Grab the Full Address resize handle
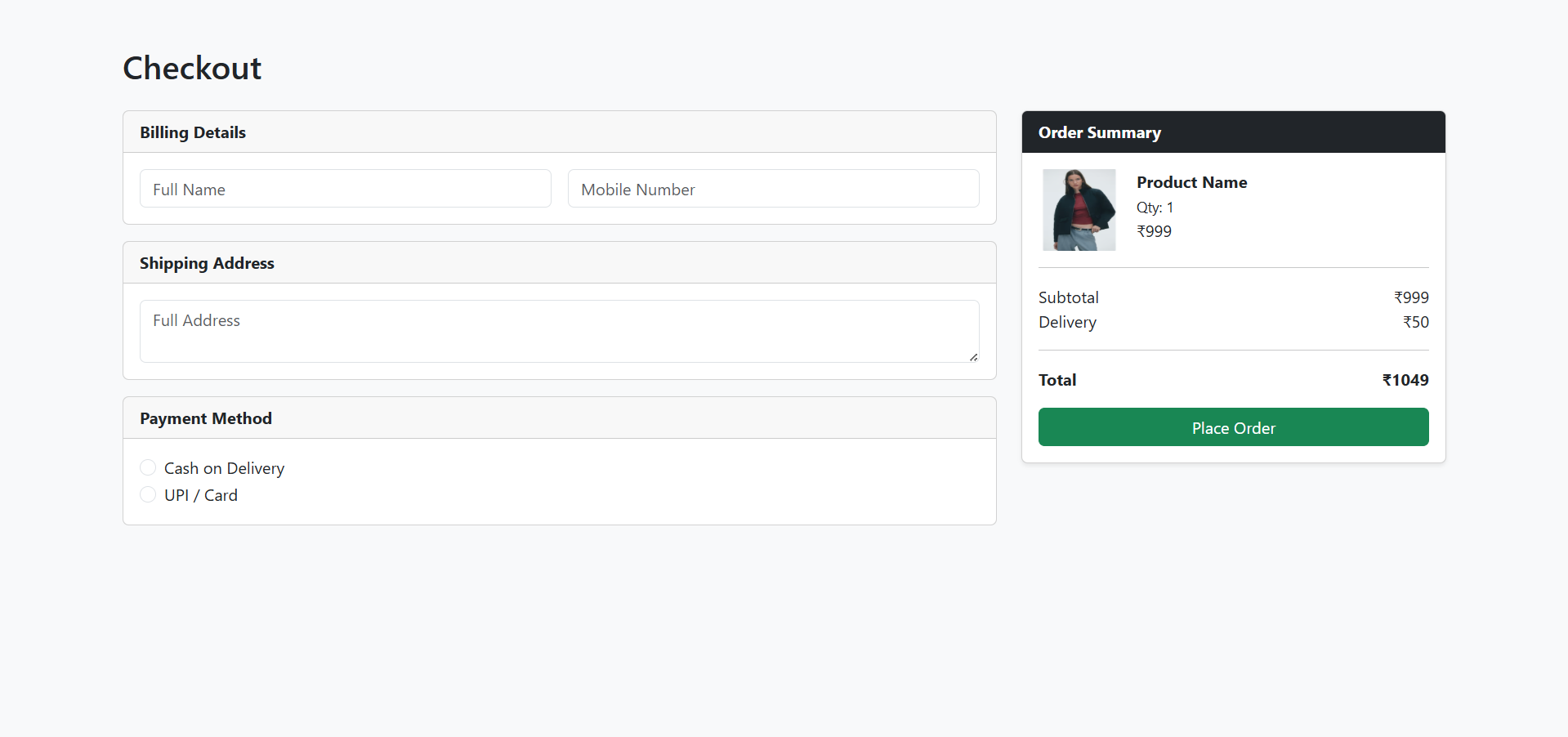The width and height of the screenshot is (1568, 737). pyautogui.click(x=973, y=357)
